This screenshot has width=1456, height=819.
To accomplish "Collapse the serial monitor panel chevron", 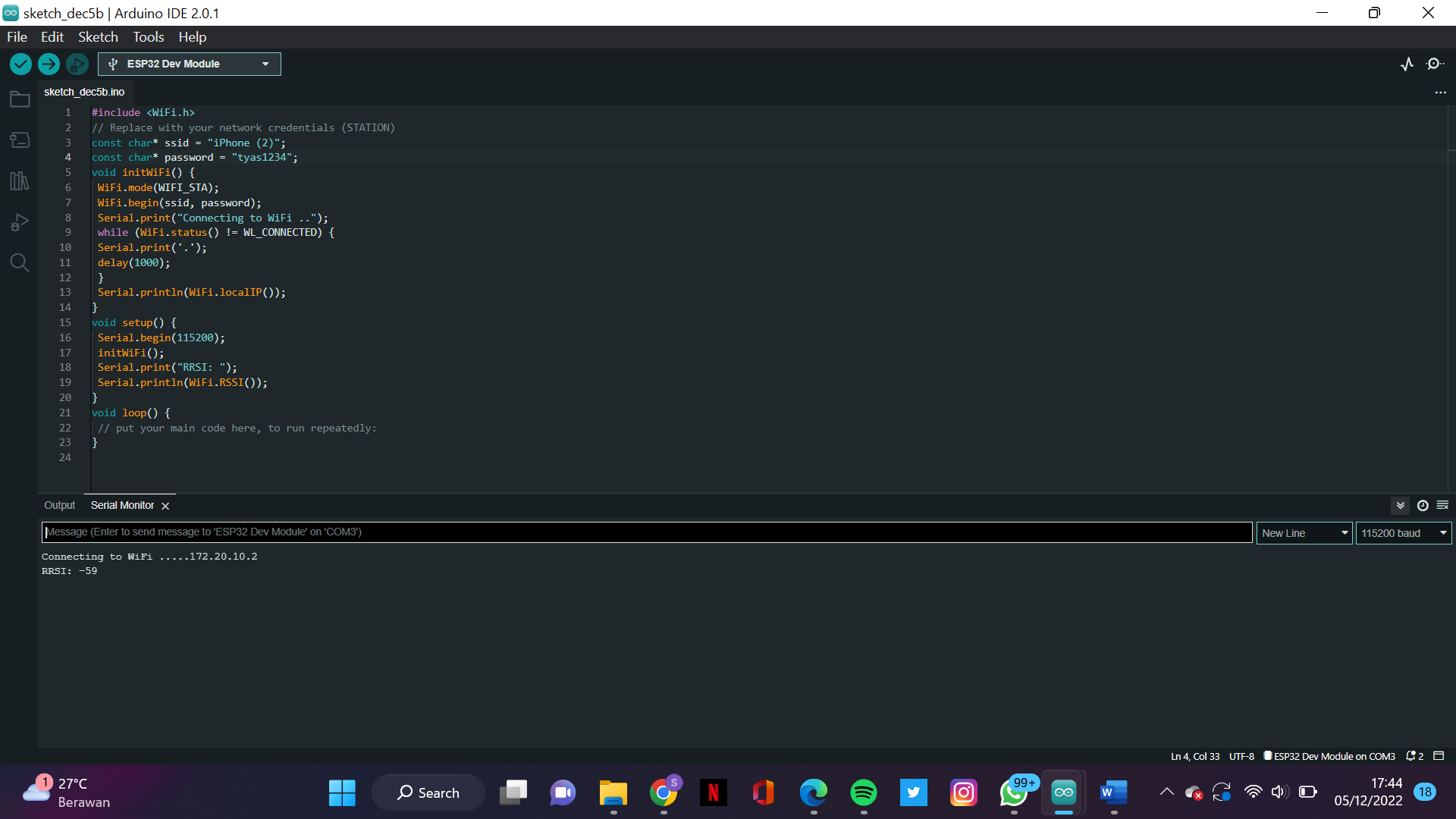I will pyautogui.click(x=1401, y=506).
